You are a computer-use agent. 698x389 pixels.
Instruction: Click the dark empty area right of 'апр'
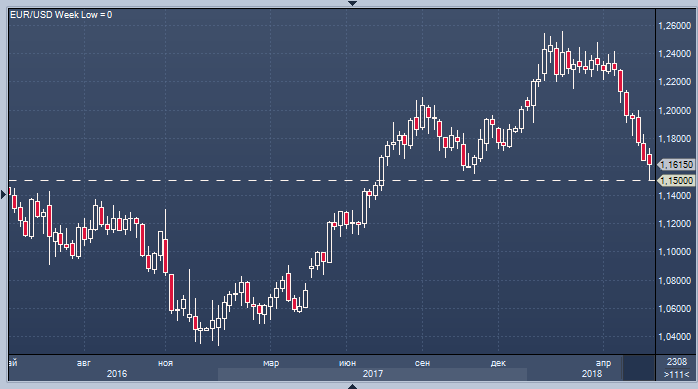click(x=639, y=368)
